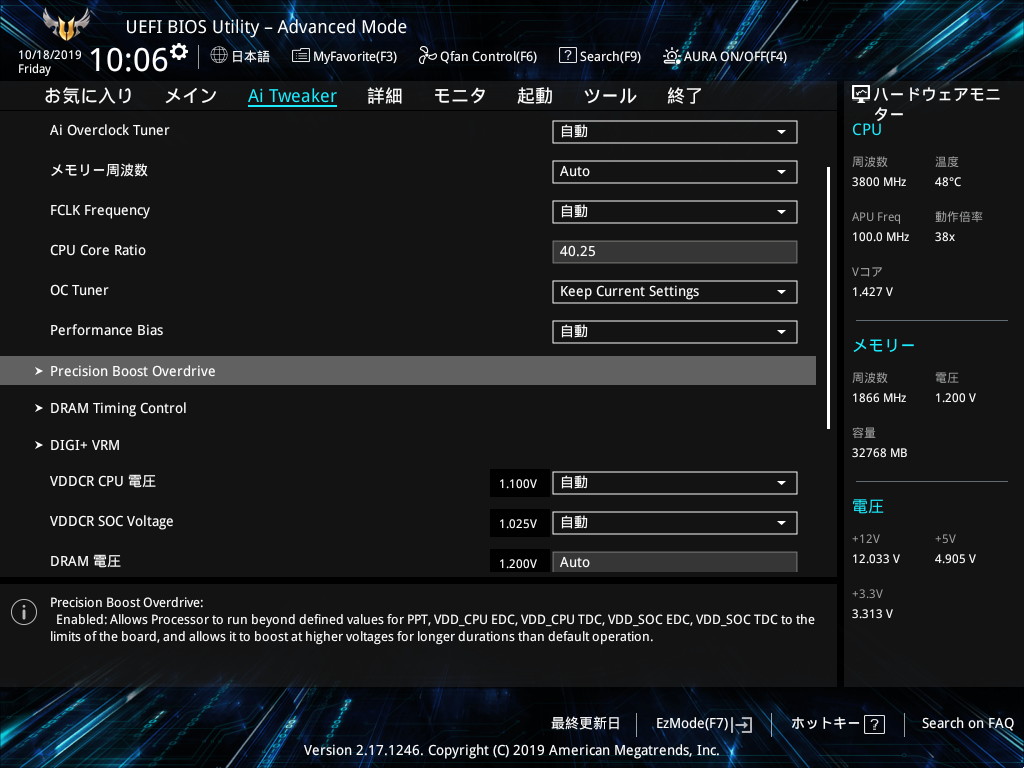Click the VDDCR CPU 1.100V value
The height and width of the screenshot is (768, 1024).
tap(518, 484)
